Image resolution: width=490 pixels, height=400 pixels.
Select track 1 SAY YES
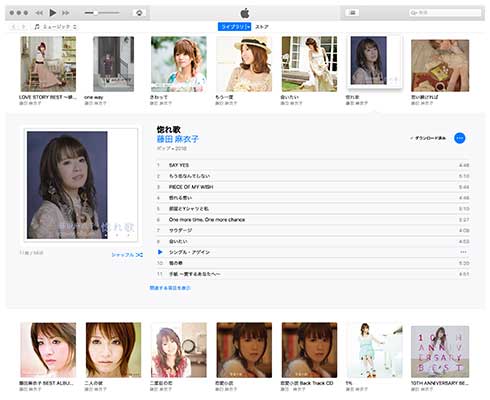(x=313, y=165)
